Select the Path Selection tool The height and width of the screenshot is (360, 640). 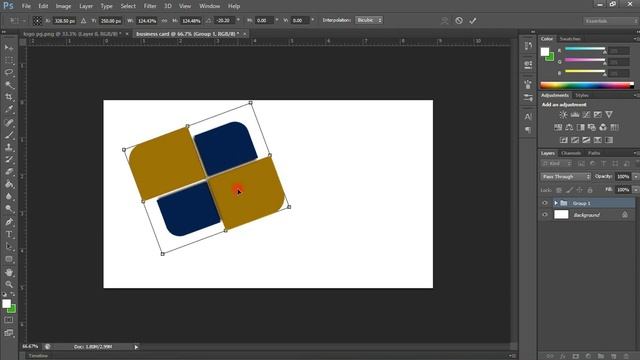[9, 247]
